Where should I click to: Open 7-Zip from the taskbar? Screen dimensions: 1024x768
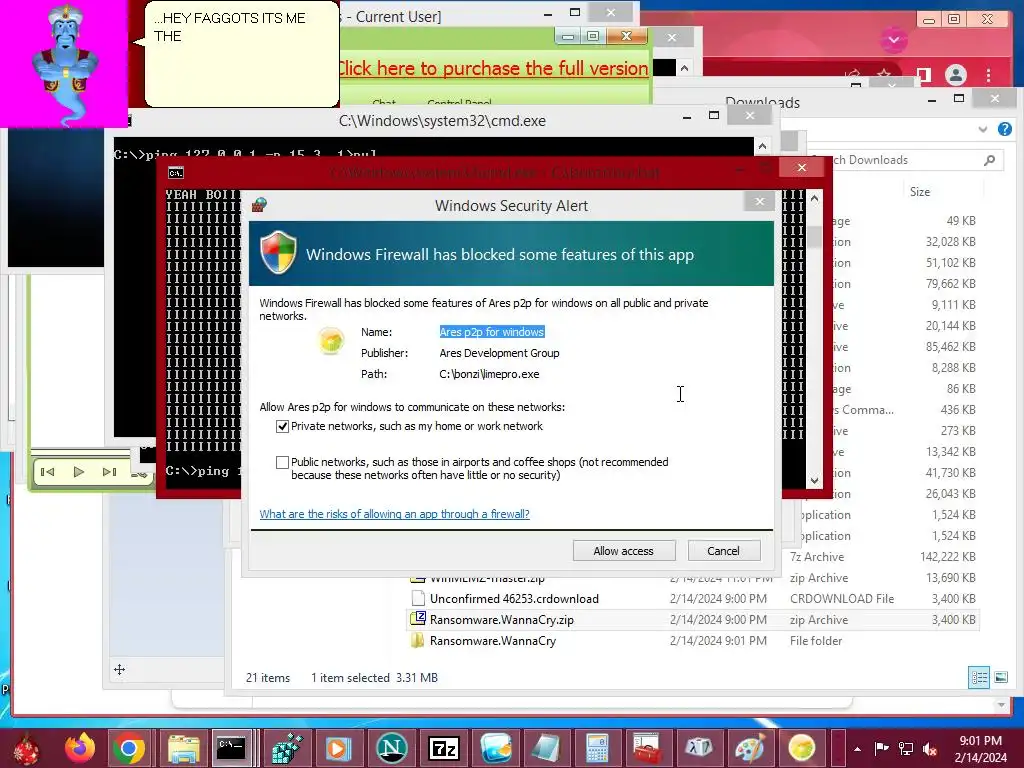[443, 748]
